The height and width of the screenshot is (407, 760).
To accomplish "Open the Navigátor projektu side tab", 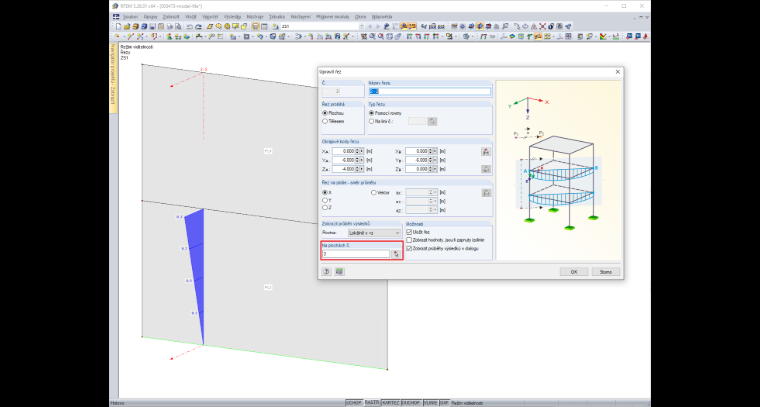I will 113,78.
